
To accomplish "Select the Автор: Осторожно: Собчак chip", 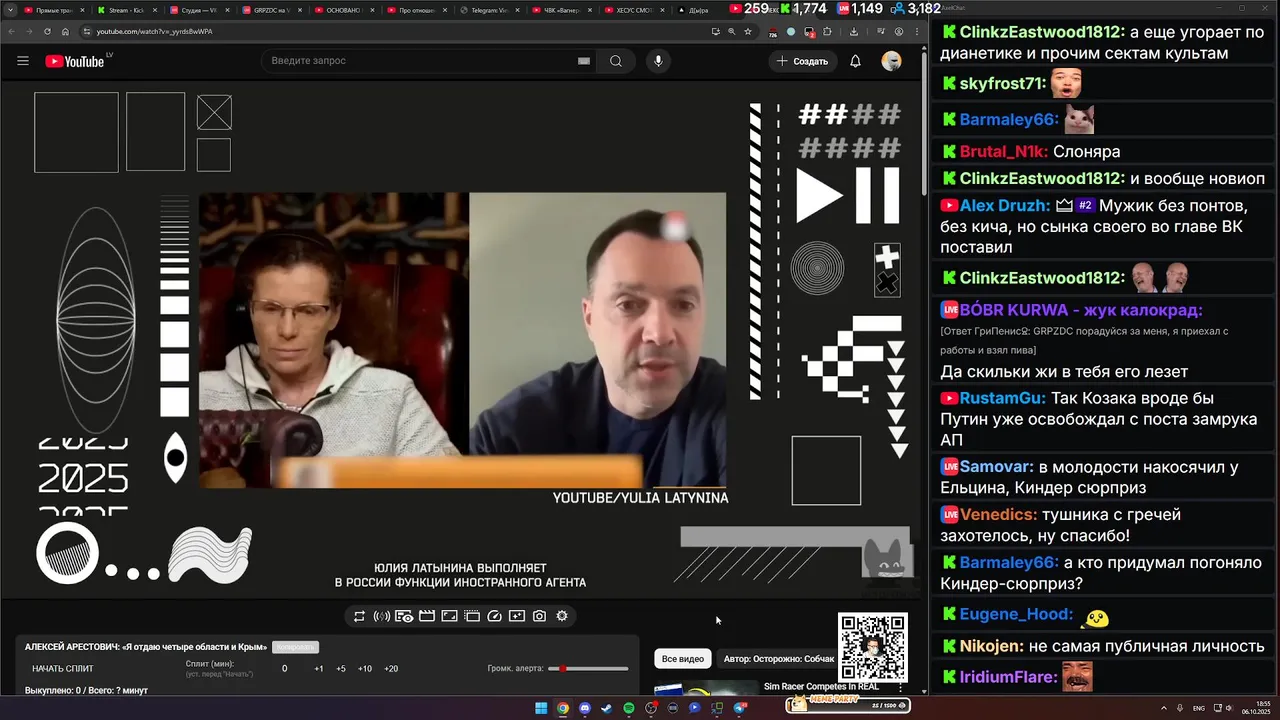I will (x=779, y=659).
